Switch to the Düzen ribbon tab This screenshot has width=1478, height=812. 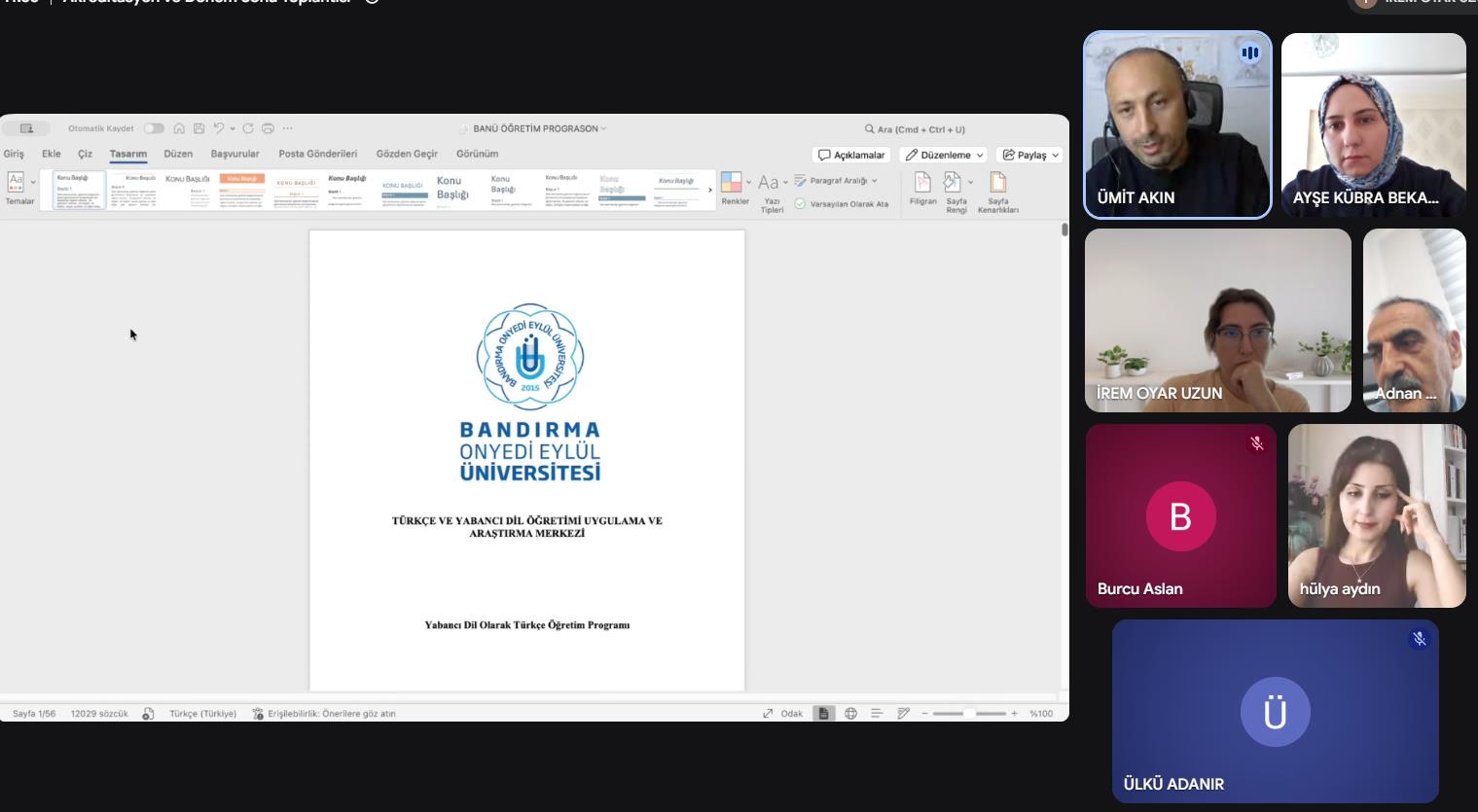(178, 154)
